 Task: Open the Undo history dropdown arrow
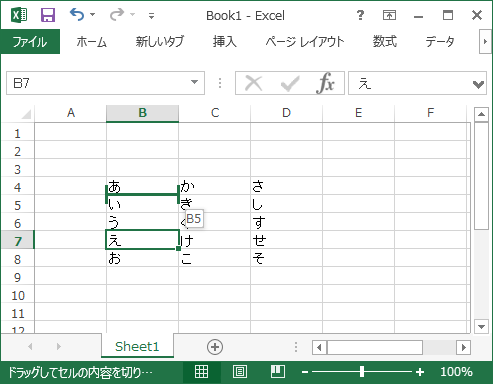pos(93,15)
